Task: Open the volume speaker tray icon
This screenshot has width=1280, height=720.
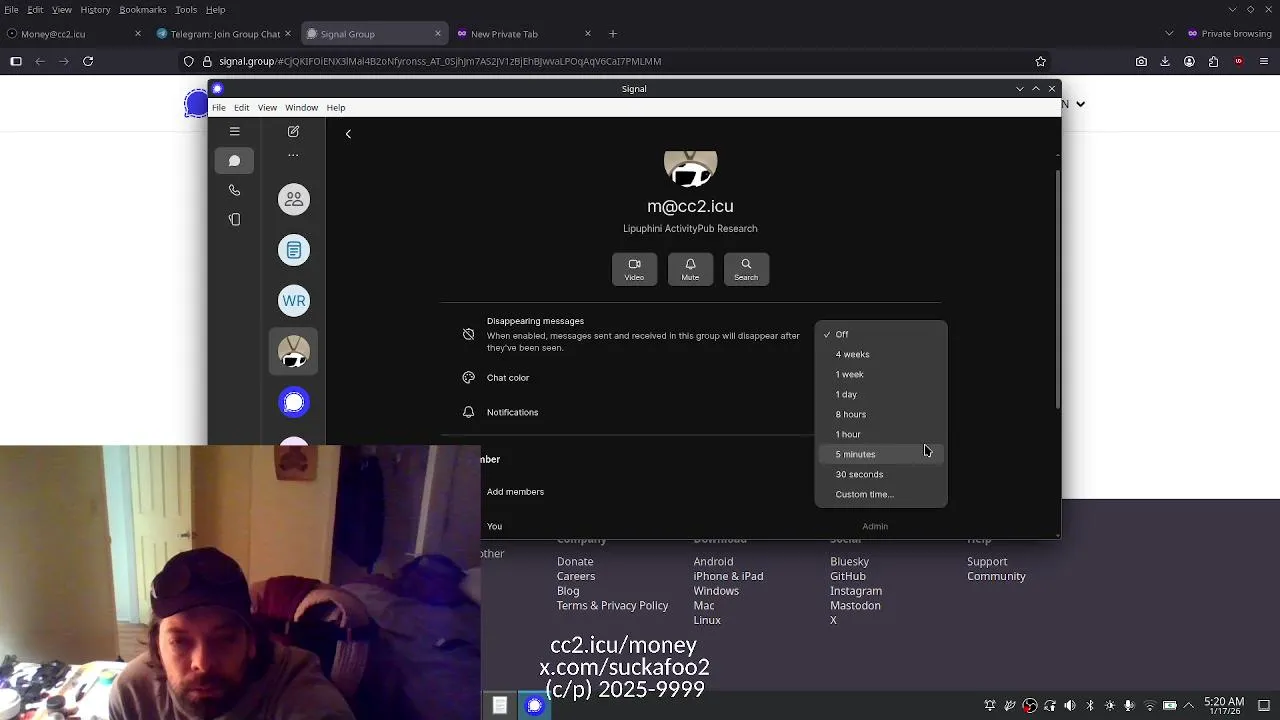Action: pyautogui.click(x=1070, y=706)
